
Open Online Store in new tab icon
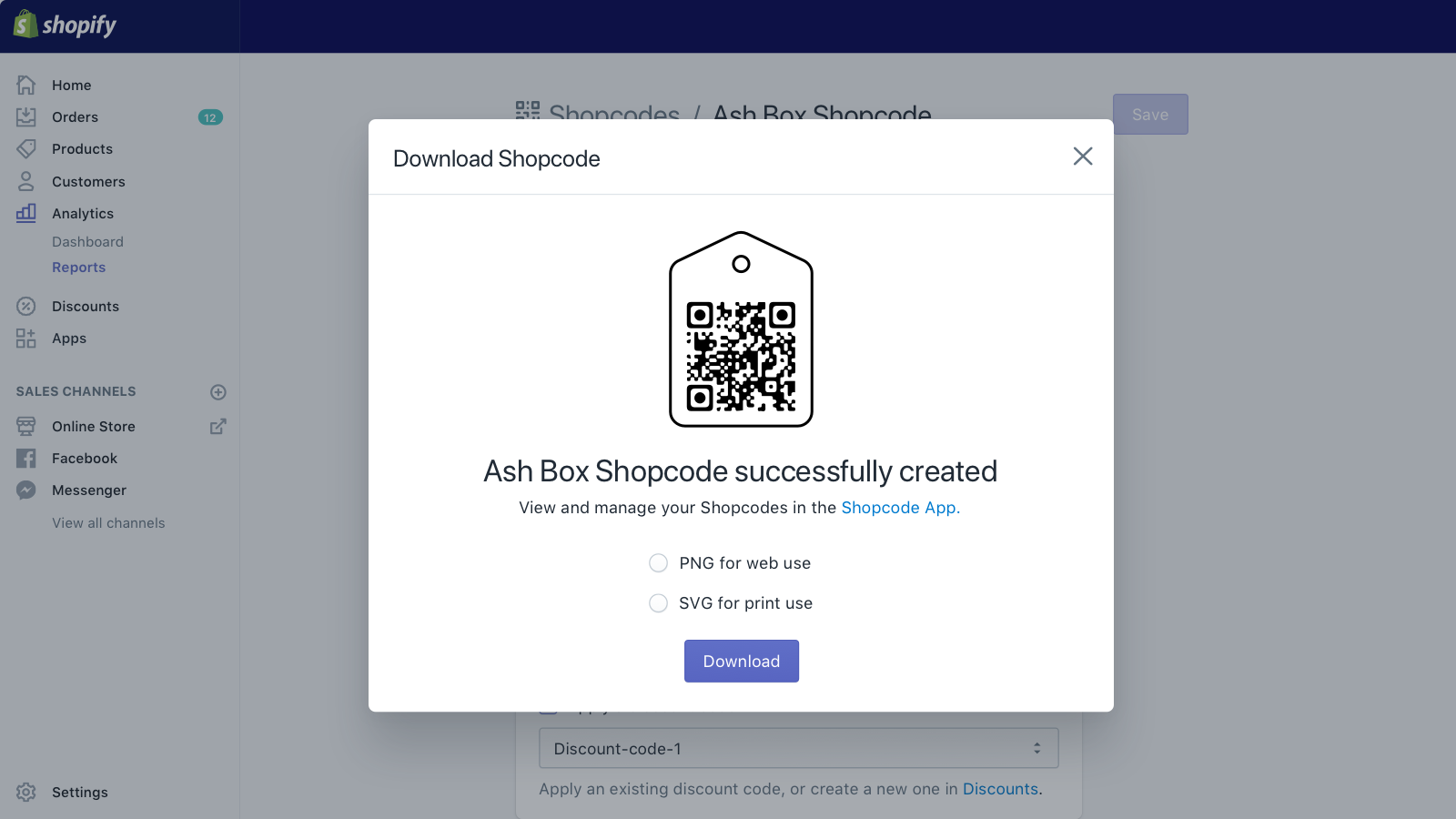[217, 426]
